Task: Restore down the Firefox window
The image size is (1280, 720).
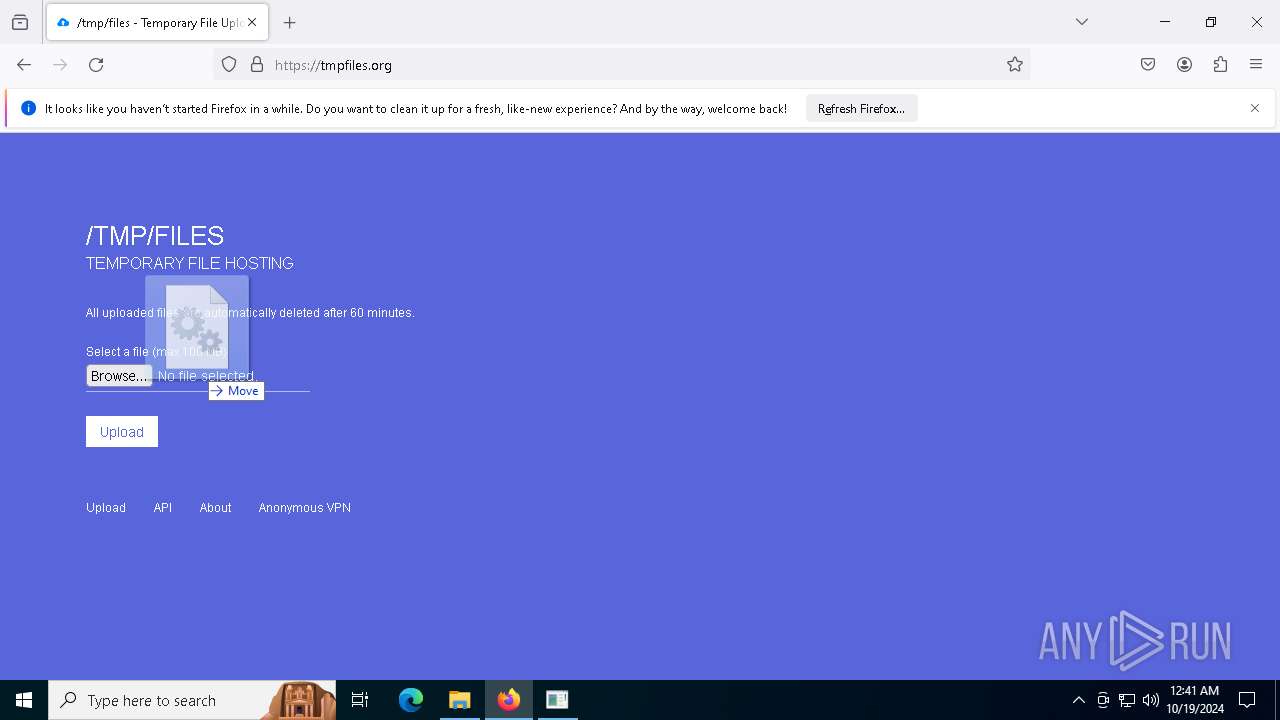Action: point(1211,22)
